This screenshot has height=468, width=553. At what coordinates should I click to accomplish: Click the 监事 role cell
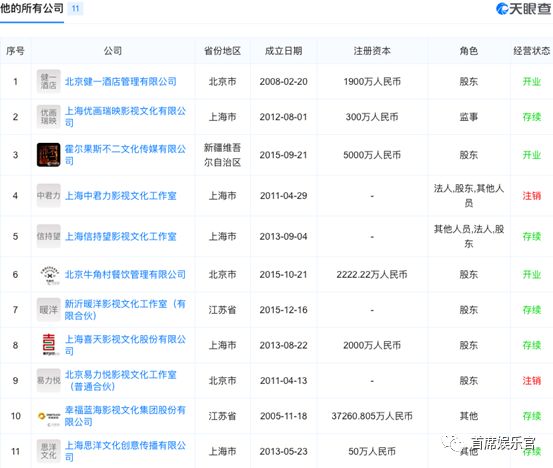coord(469,117)
